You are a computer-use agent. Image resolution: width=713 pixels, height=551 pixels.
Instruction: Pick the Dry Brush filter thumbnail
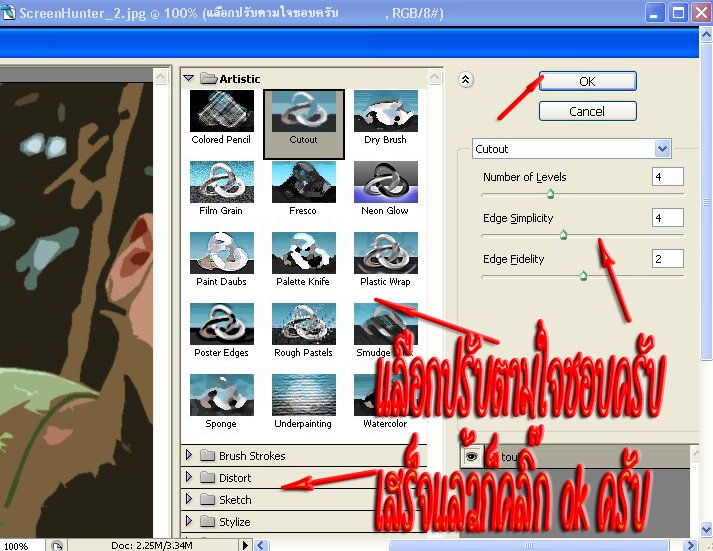pyautogui.click(x=386, y=111)
